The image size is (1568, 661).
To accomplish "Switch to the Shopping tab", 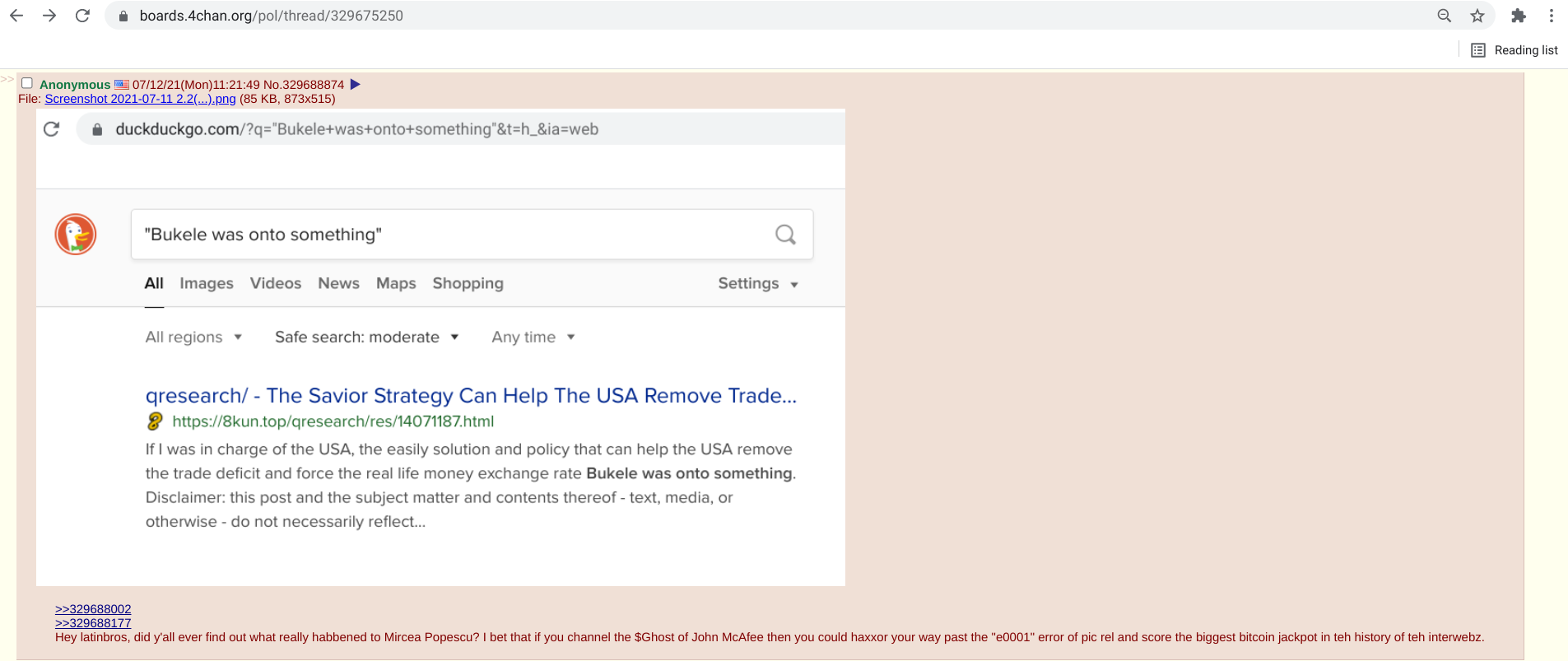I will pos(468,283).
